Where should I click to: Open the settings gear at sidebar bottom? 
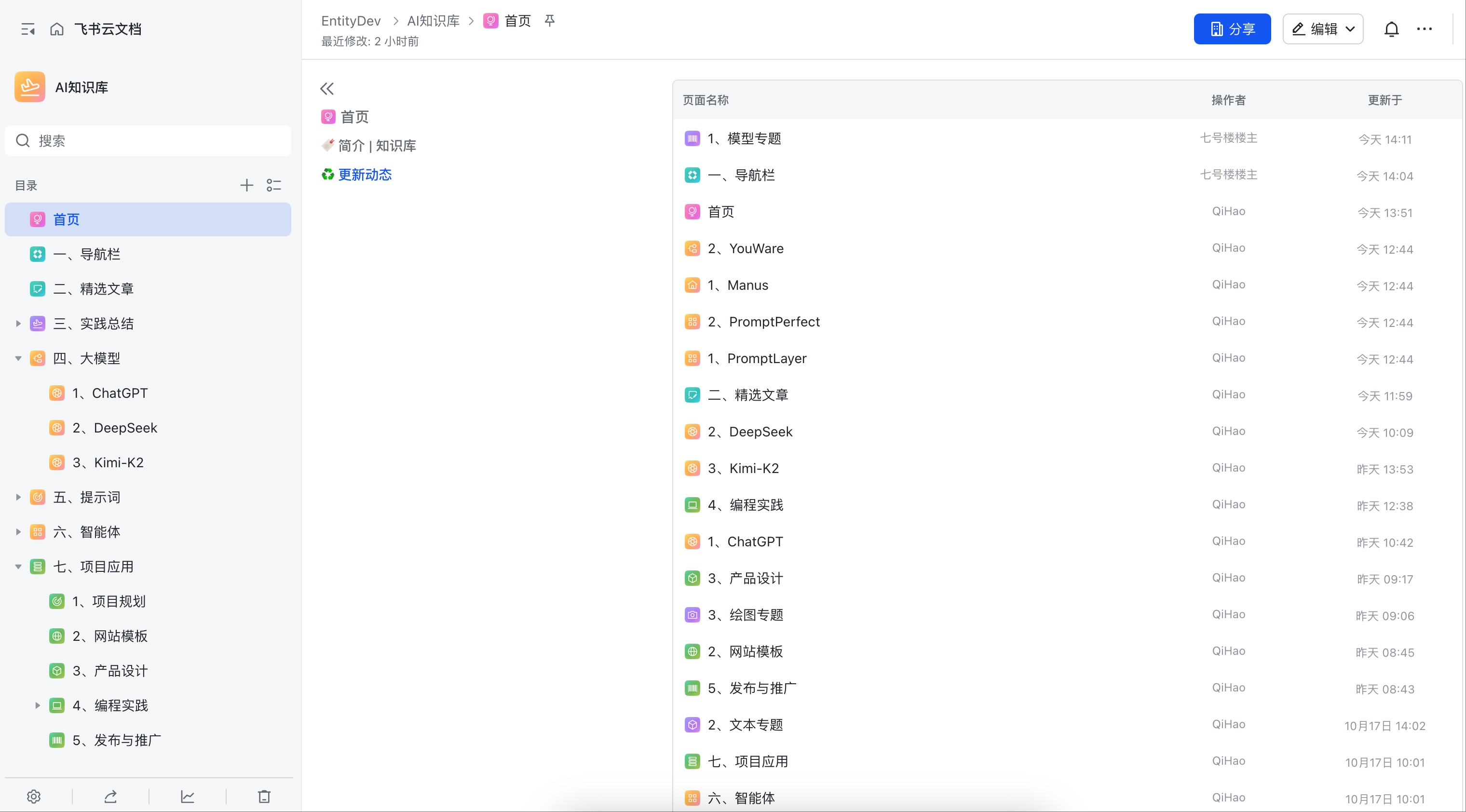click(34, 796)
